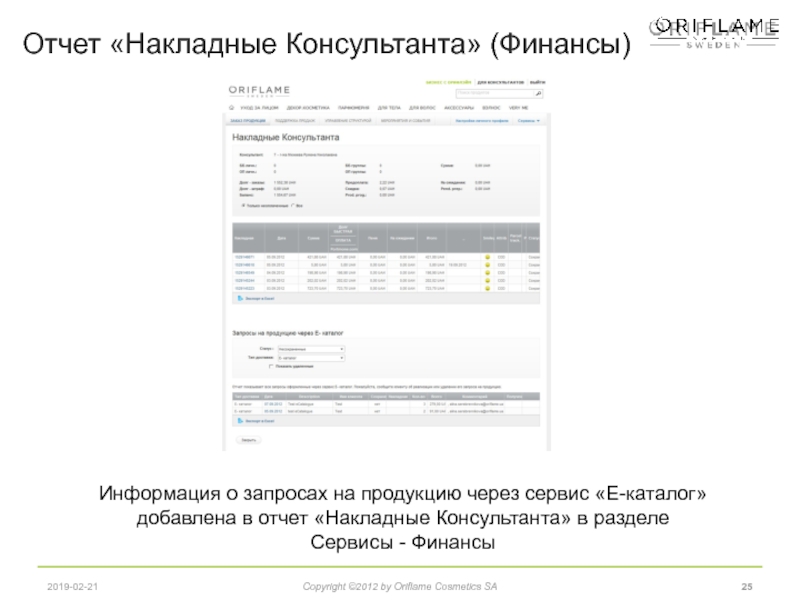Click the date 2019-02-21 in the footer
Viewport: 800px width, 600px height.
click(x=72, y=587)
